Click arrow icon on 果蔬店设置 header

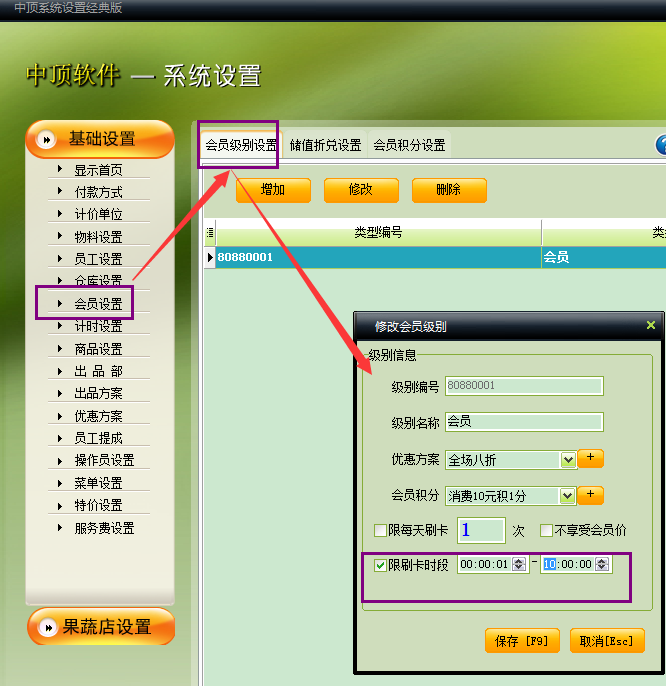point(47,627)
